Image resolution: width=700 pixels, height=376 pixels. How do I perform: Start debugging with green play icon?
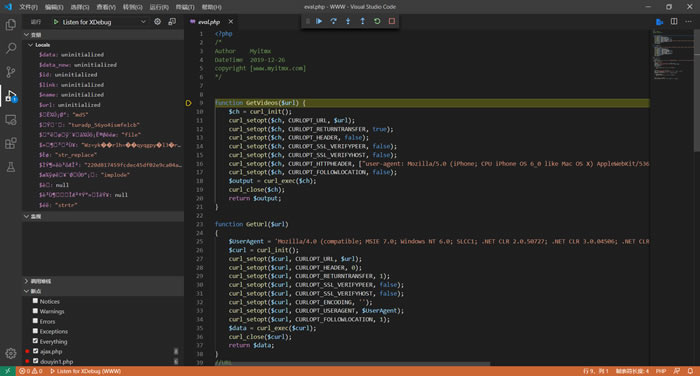coord(56,21)
